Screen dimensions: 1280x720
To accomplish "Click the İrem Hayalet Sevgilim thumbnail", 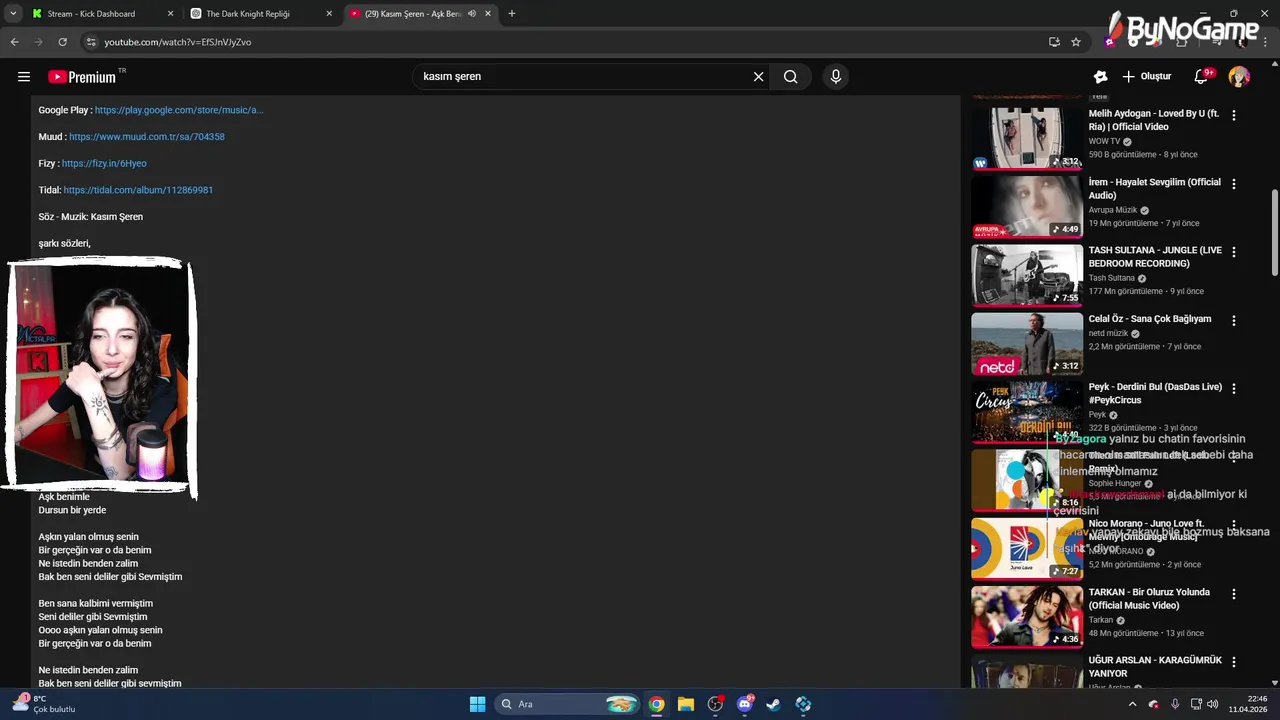I will tap(1027, 207).
